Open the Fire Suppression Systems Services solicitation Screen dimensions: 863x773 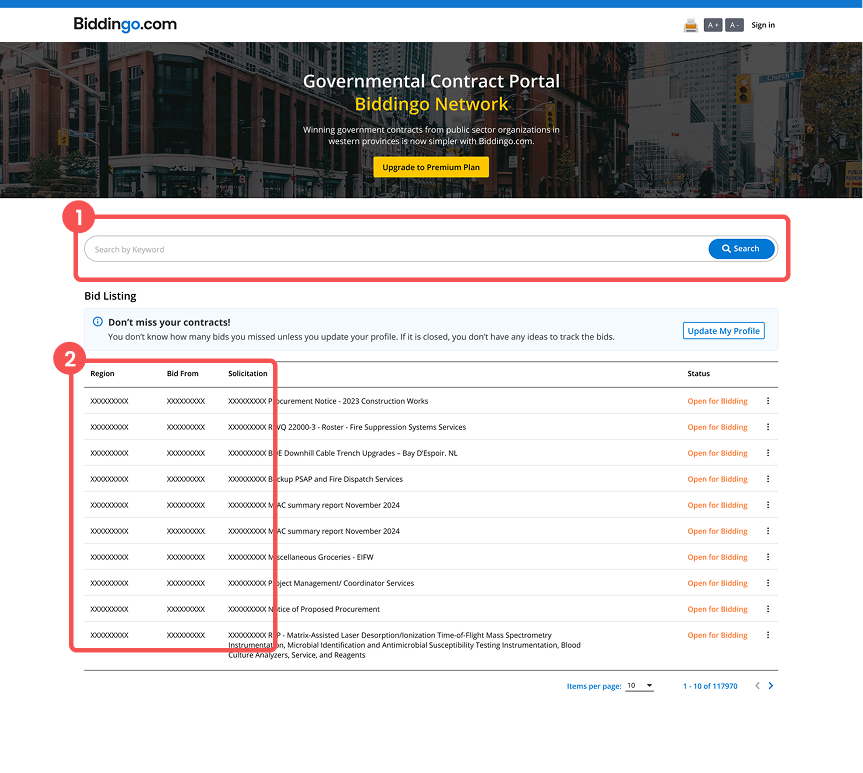pyautogui.click(x=347, y=427)
